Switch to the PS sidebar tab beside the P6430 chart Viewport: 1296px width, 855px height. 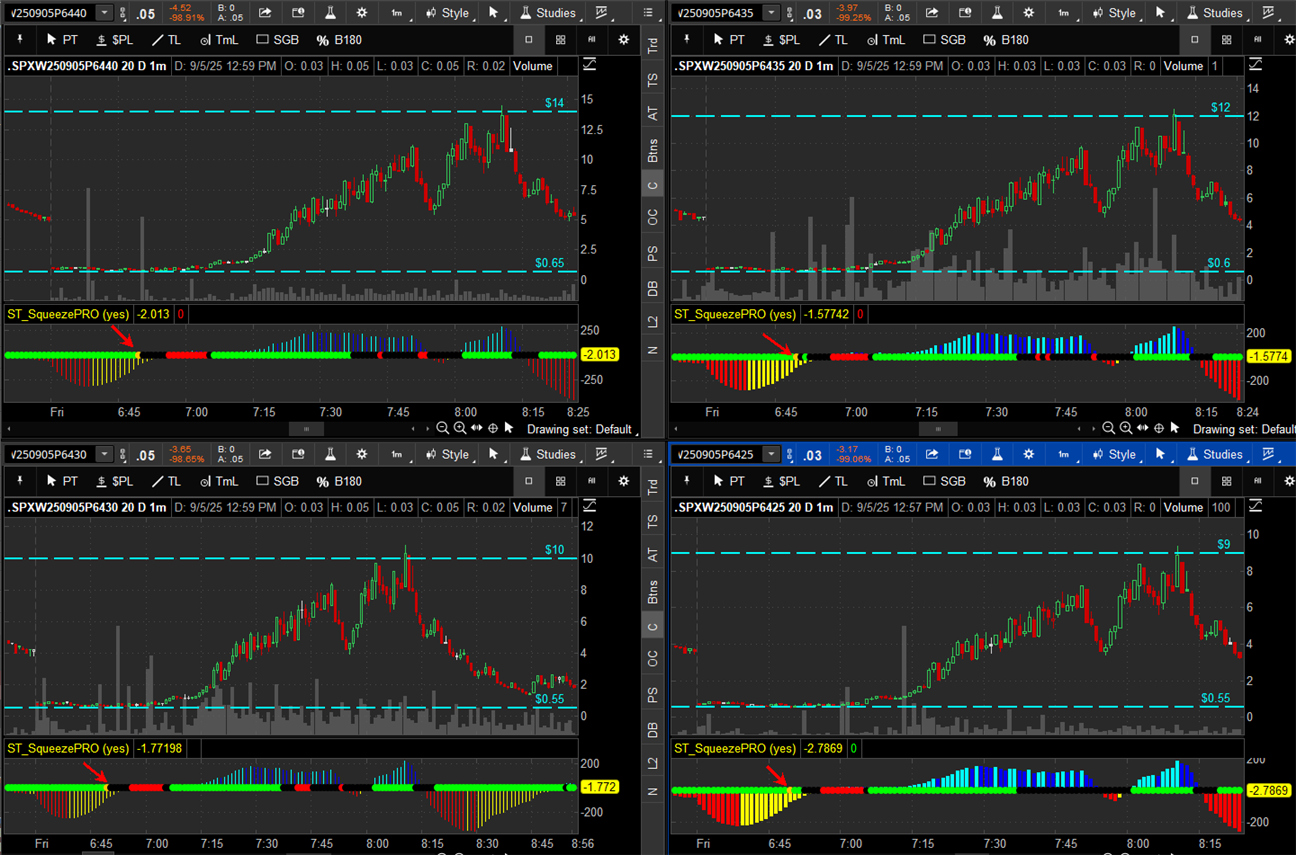pyautogui.click(x=653, y=694)
